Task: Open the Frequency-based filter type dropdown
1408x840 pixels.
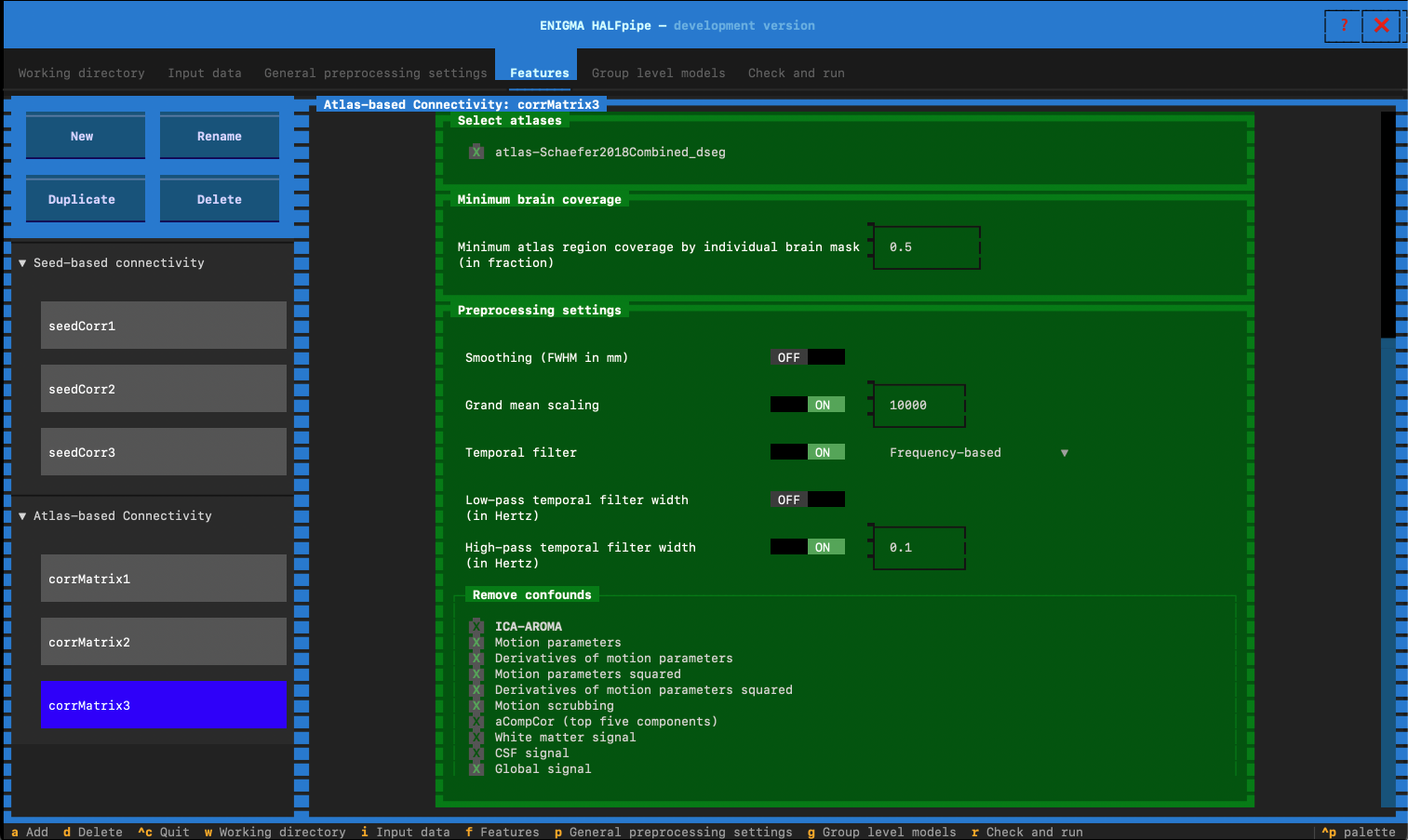Action: point(979,453)
